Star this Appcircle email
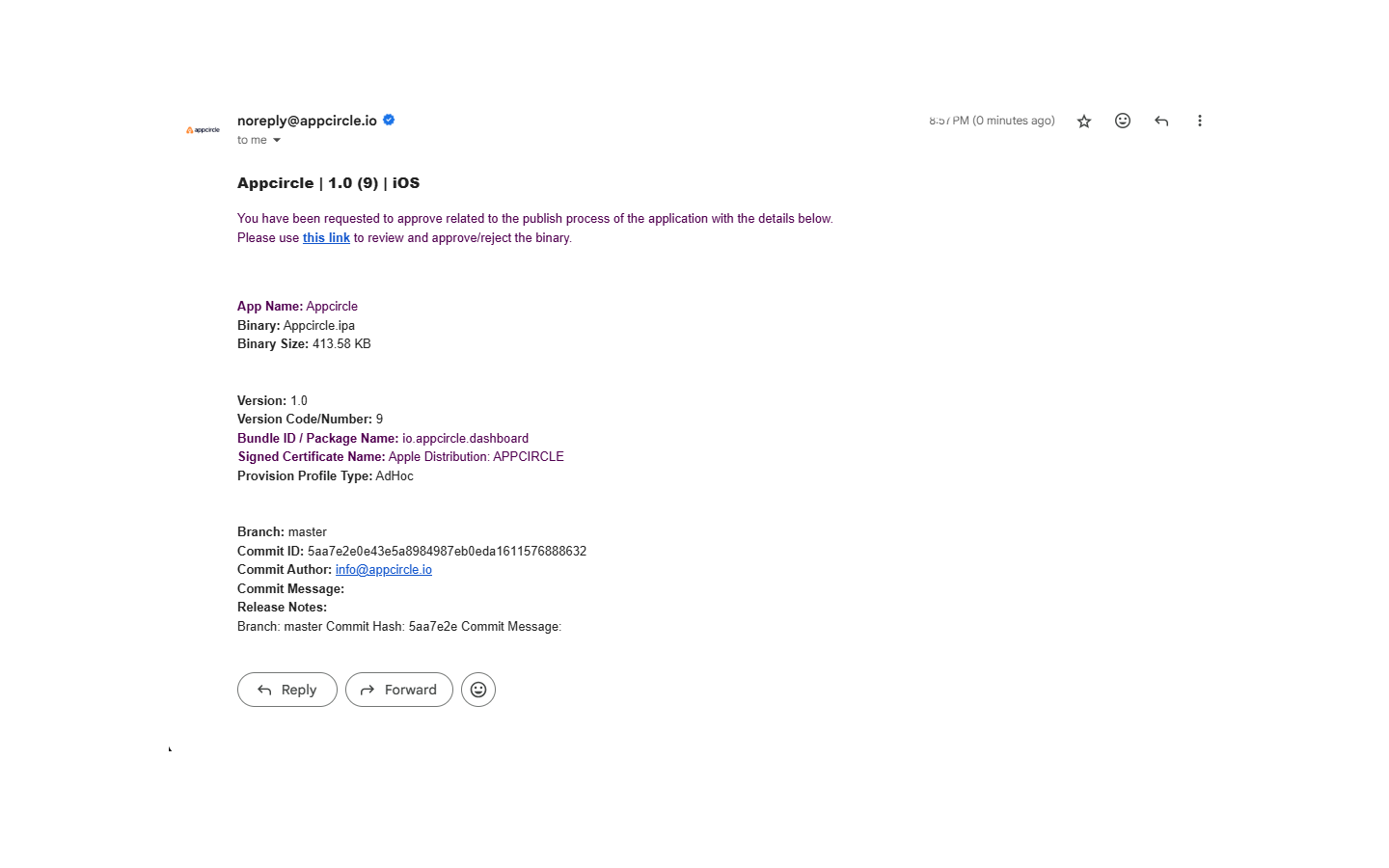 1084,122
